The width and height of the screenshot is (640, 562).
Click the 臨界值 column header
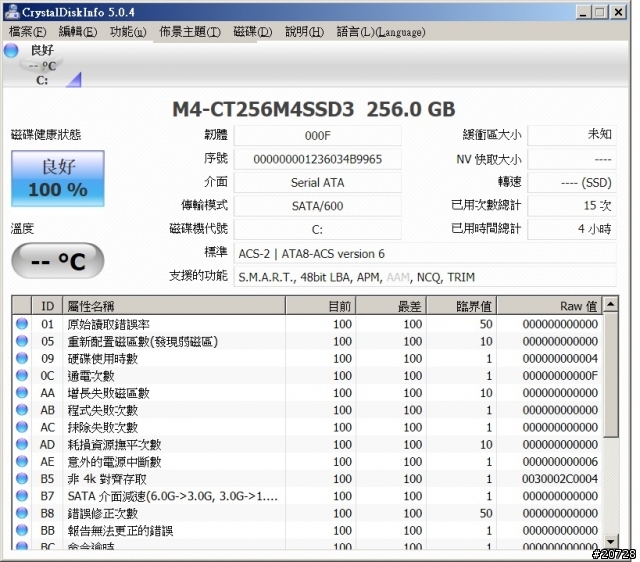(x=462, y=306)
